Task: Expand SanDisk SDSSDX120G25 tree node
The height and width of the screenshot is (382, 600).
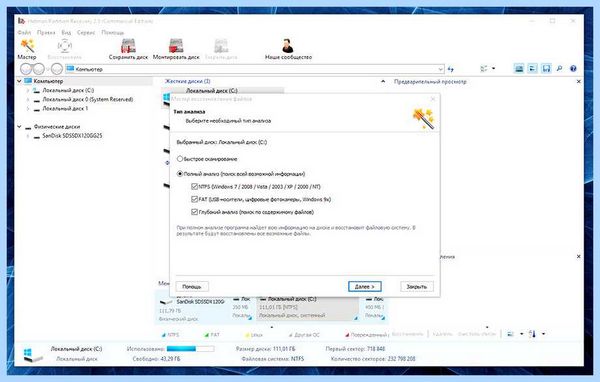Action: click(28, 135)
